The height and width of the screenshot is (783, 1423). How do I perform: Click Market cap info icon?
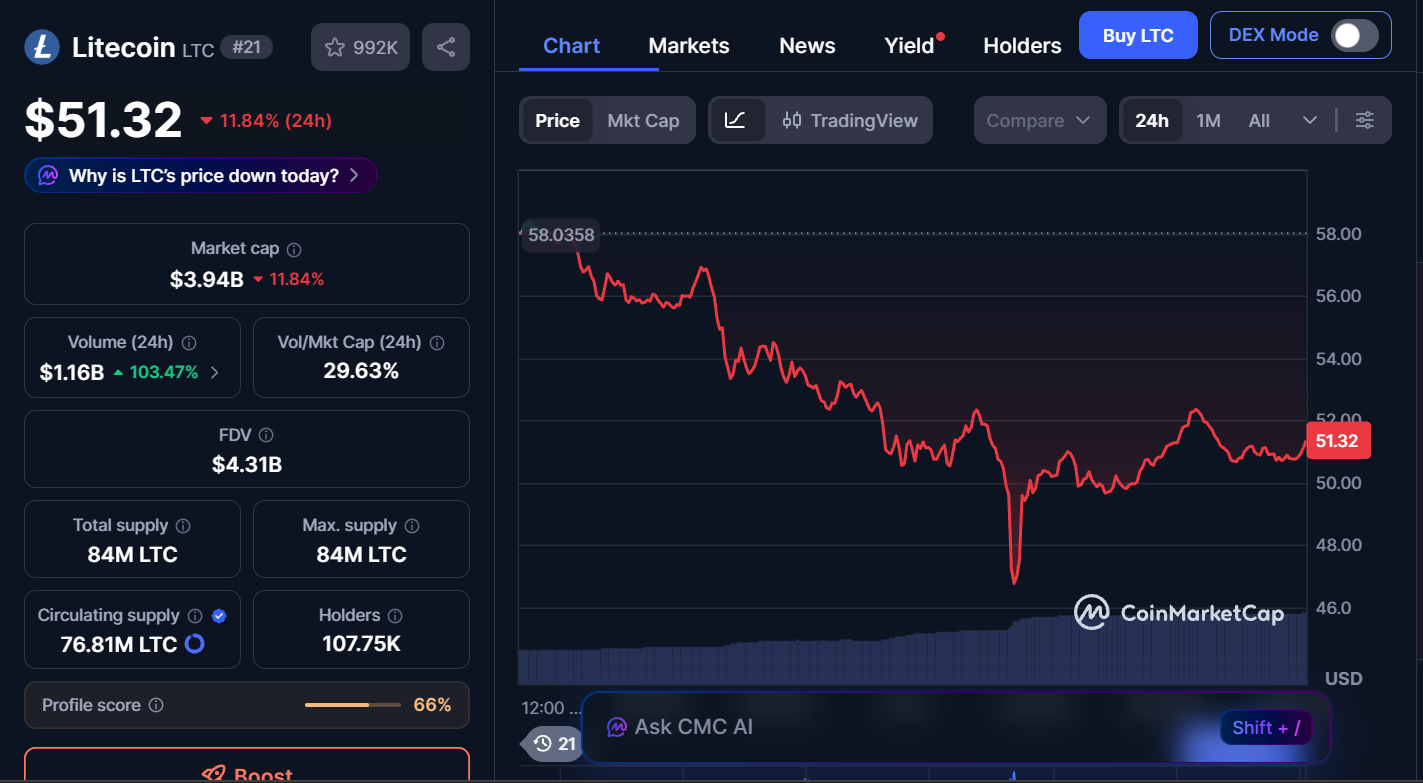294,249
